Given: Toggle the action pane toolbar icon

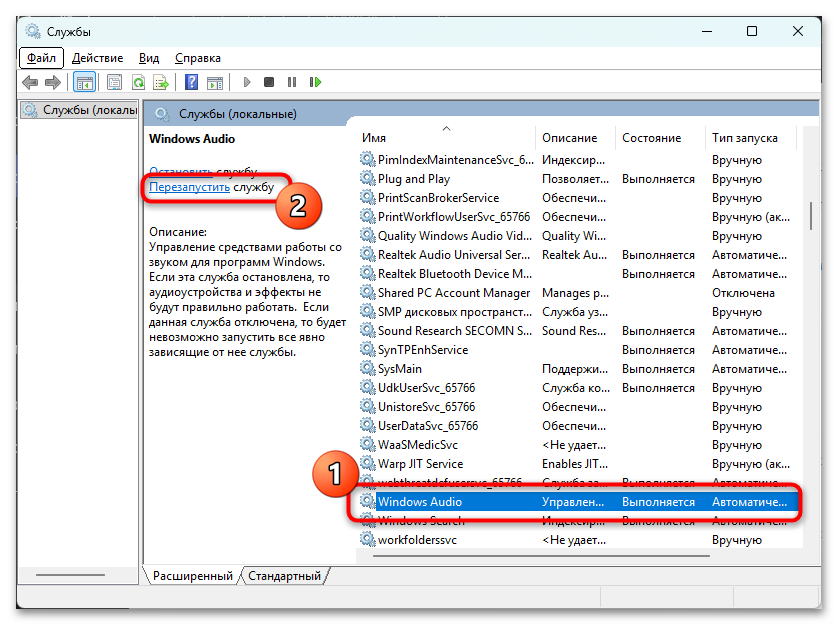Looking at the screenshot, I should coord(215,82).
